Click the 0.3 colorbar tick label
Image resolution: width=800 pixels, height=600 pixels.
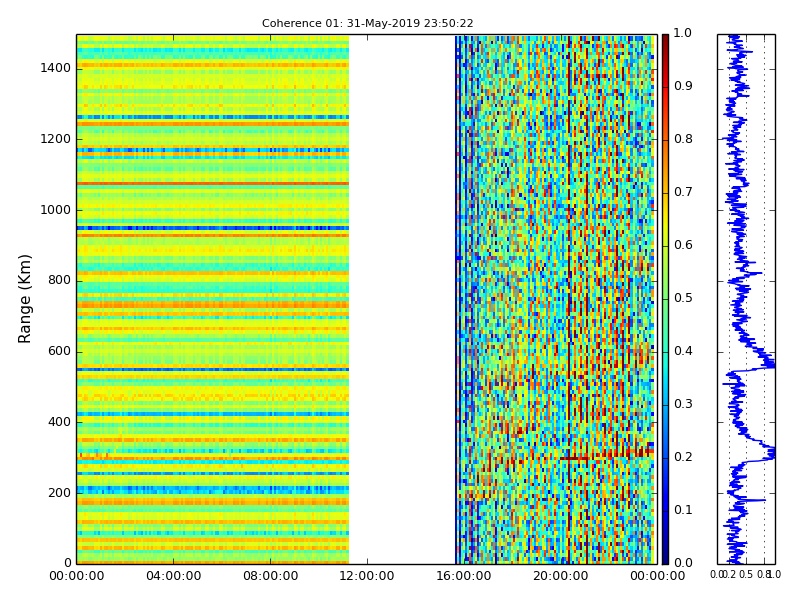(x=683, y=404)
